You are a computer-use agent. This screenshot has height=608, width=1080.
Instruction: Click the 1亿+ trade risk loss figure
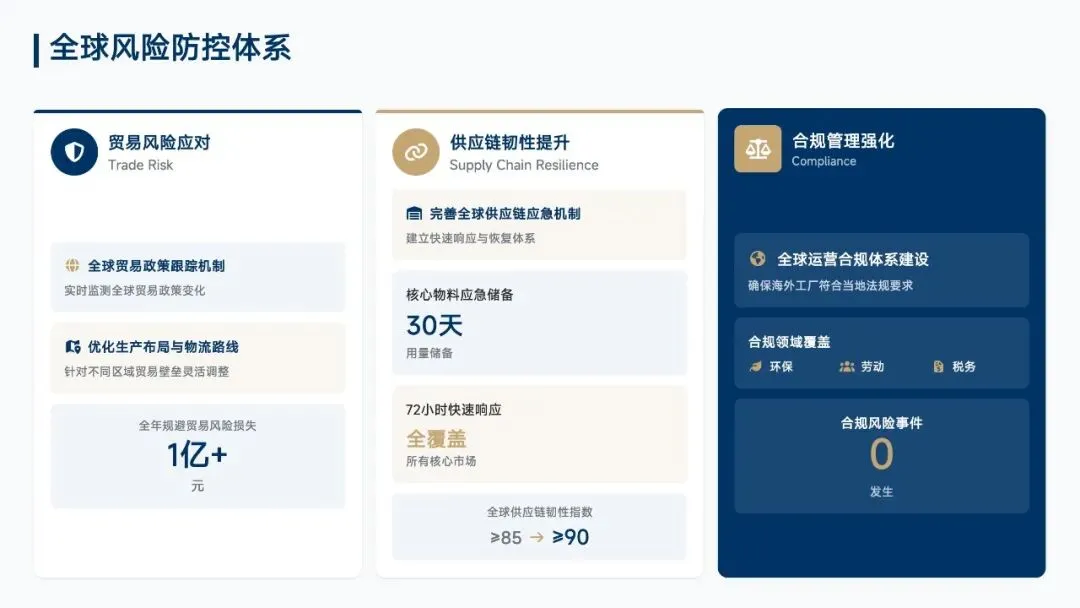198,454
